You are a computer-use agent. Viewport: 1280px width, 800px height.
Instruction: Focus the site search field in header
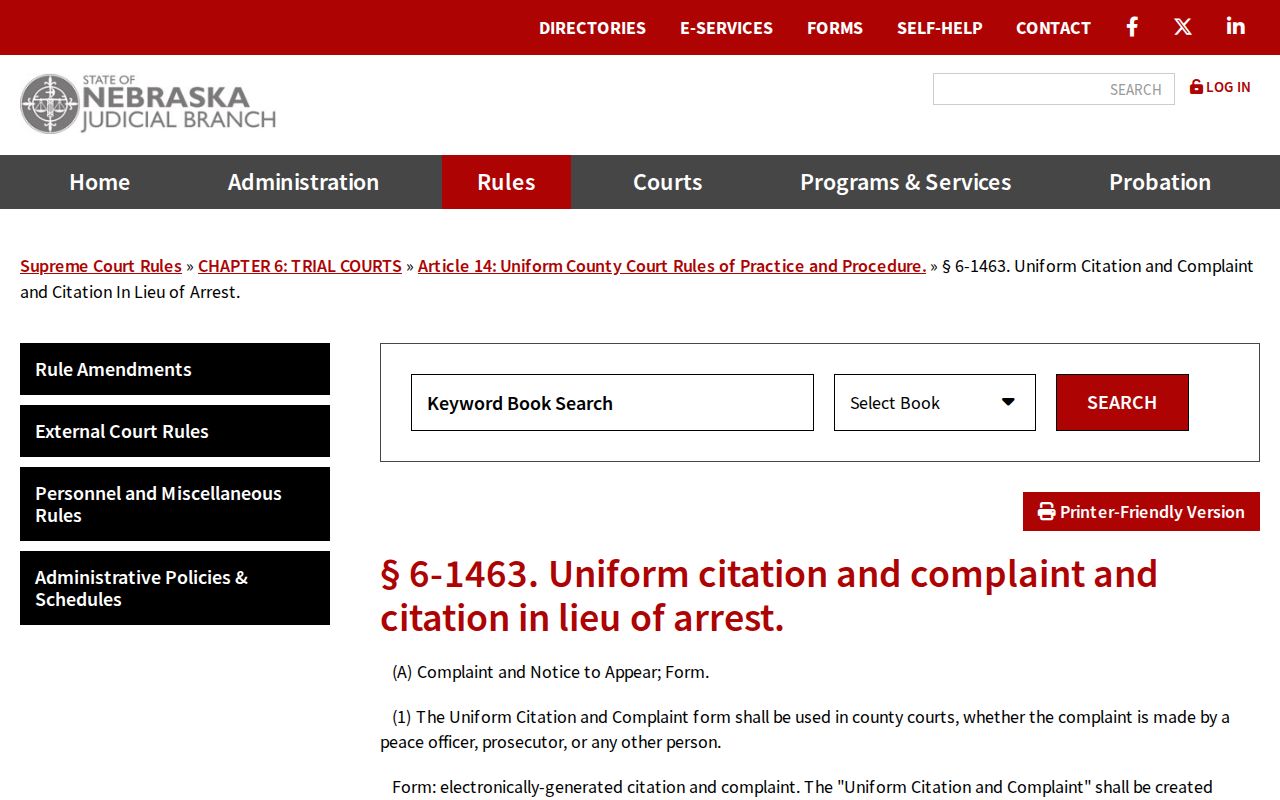point(1054,89)
